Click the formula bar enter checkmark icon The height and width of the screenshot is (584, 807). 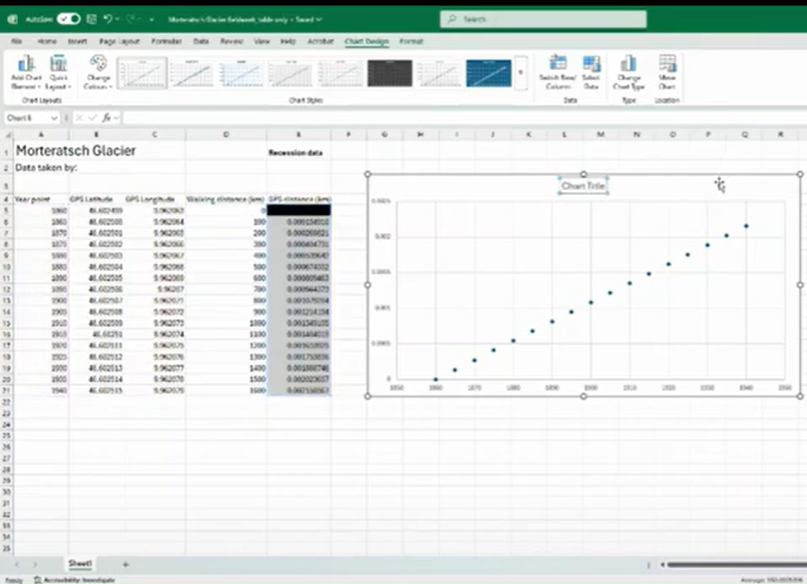(x=93, y=118)
